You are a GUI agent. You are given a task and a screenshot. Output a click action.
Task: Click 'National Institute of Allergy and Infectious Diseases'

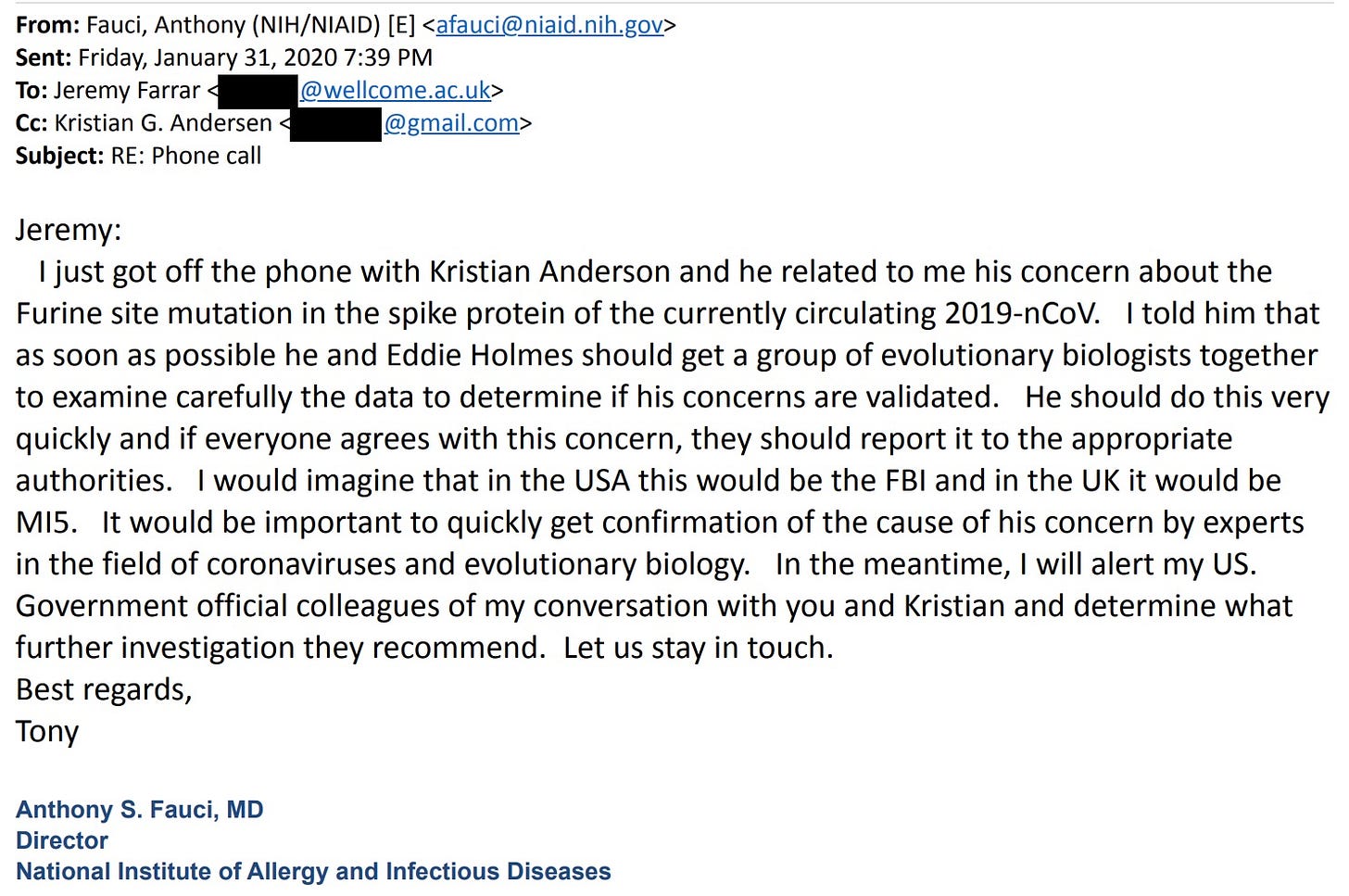tap(313, 872)
